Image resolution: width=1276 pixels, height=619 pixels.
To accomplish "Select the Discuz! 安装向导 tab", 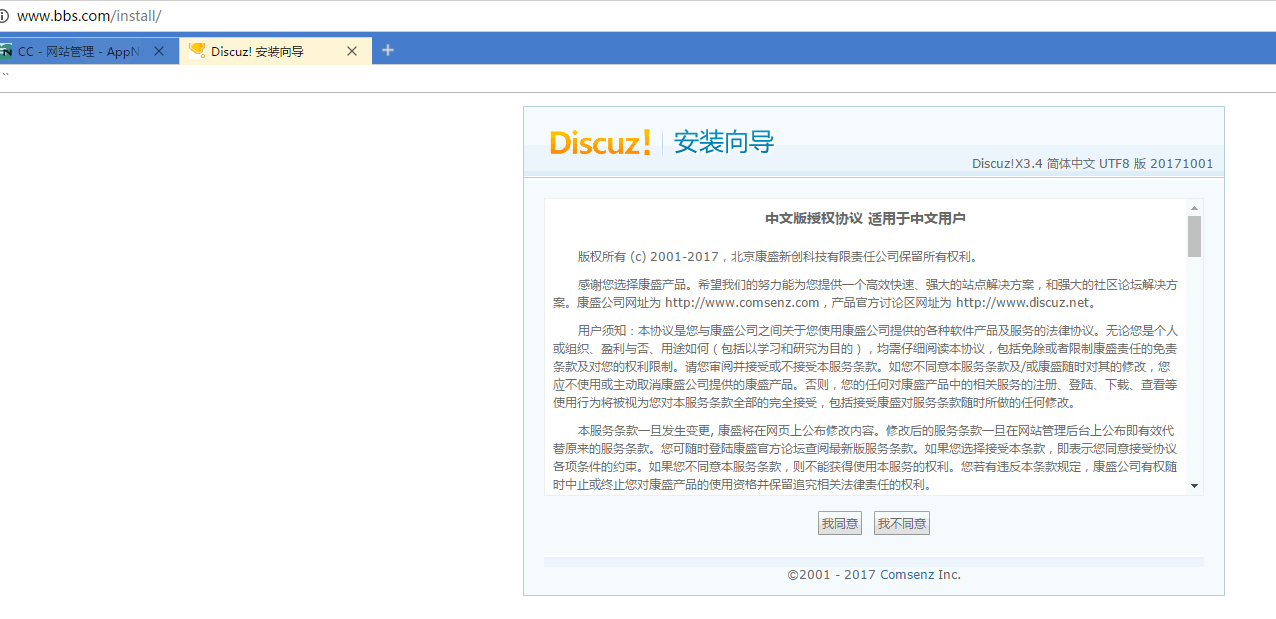I will pos(276,51).
